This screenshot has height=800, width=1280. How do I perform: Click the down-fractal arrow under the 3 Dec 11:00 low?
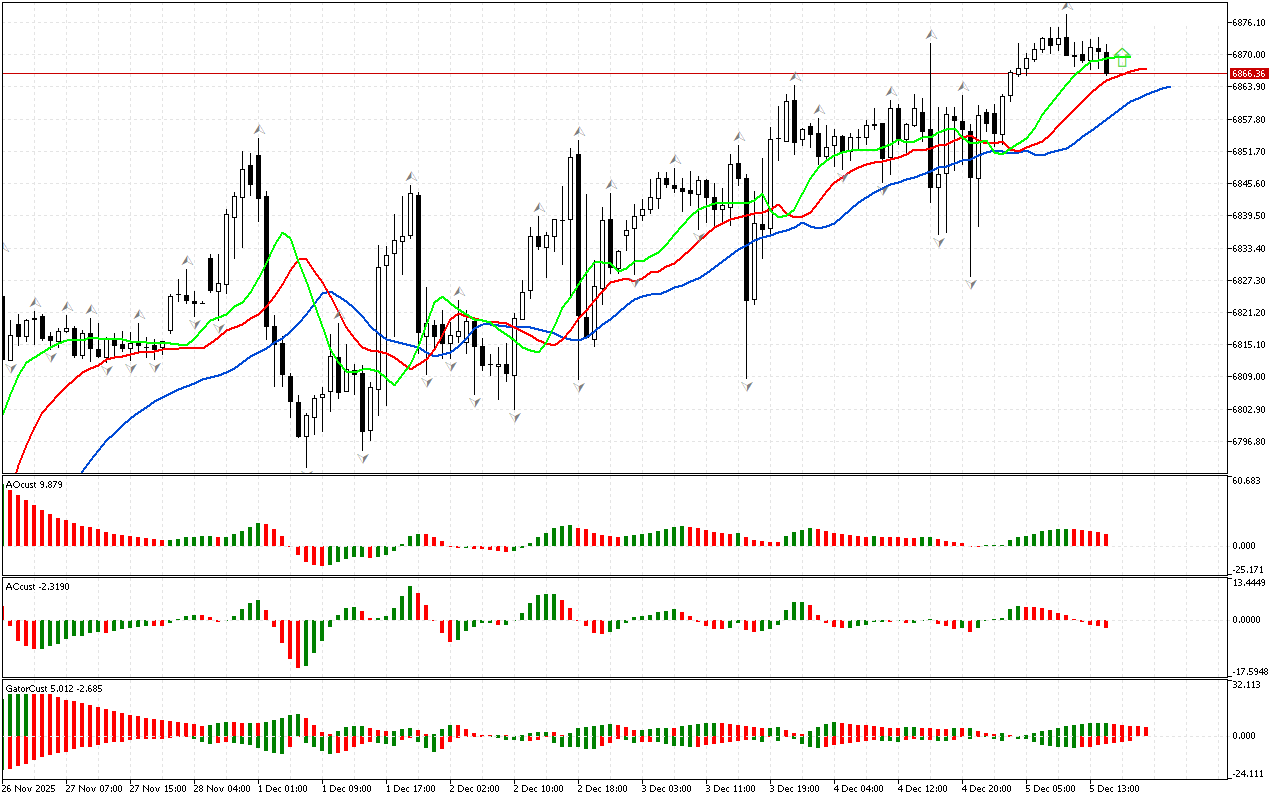point(747,385)
